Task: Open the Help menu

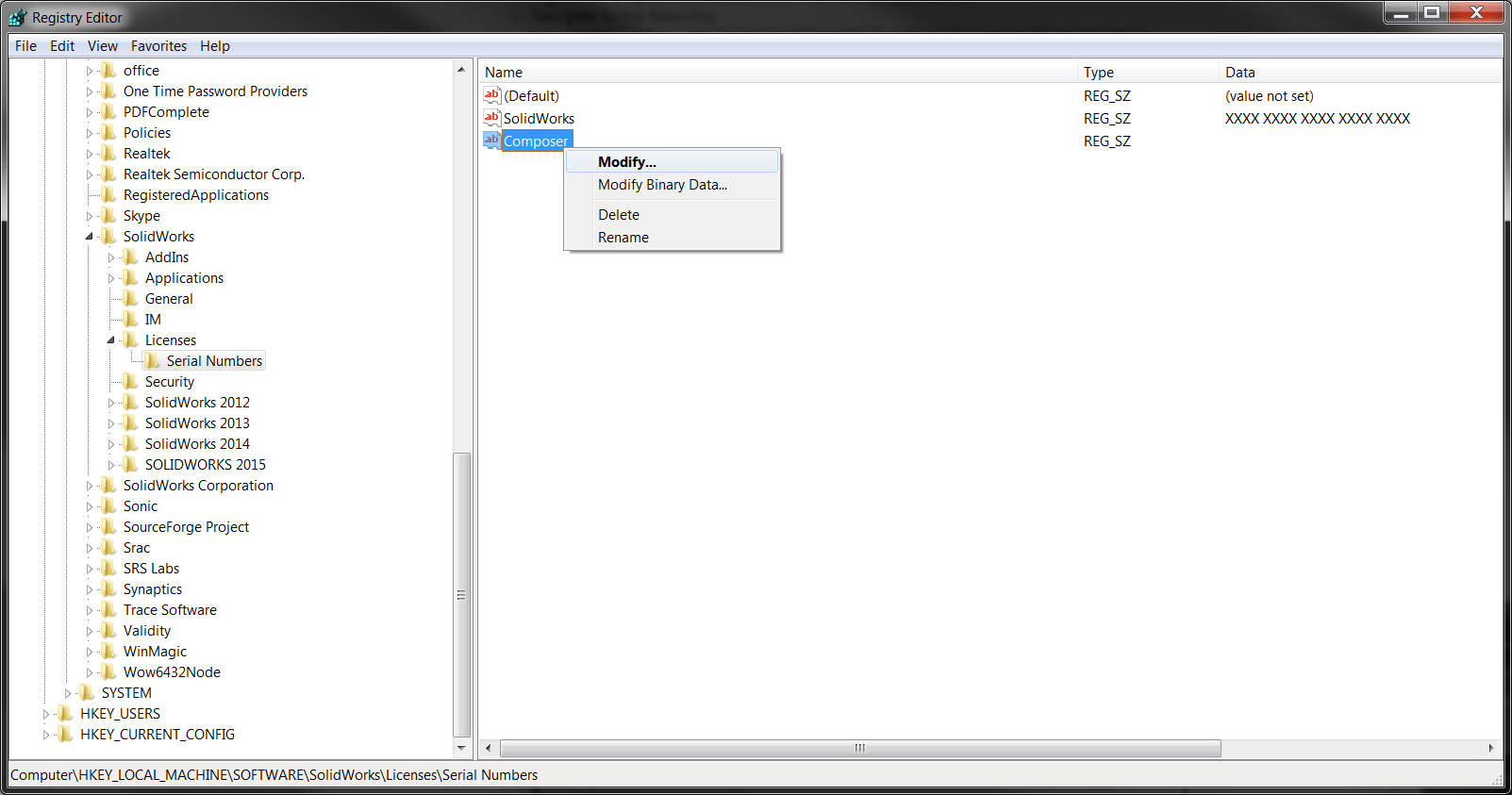Action: tap(215, 46)
